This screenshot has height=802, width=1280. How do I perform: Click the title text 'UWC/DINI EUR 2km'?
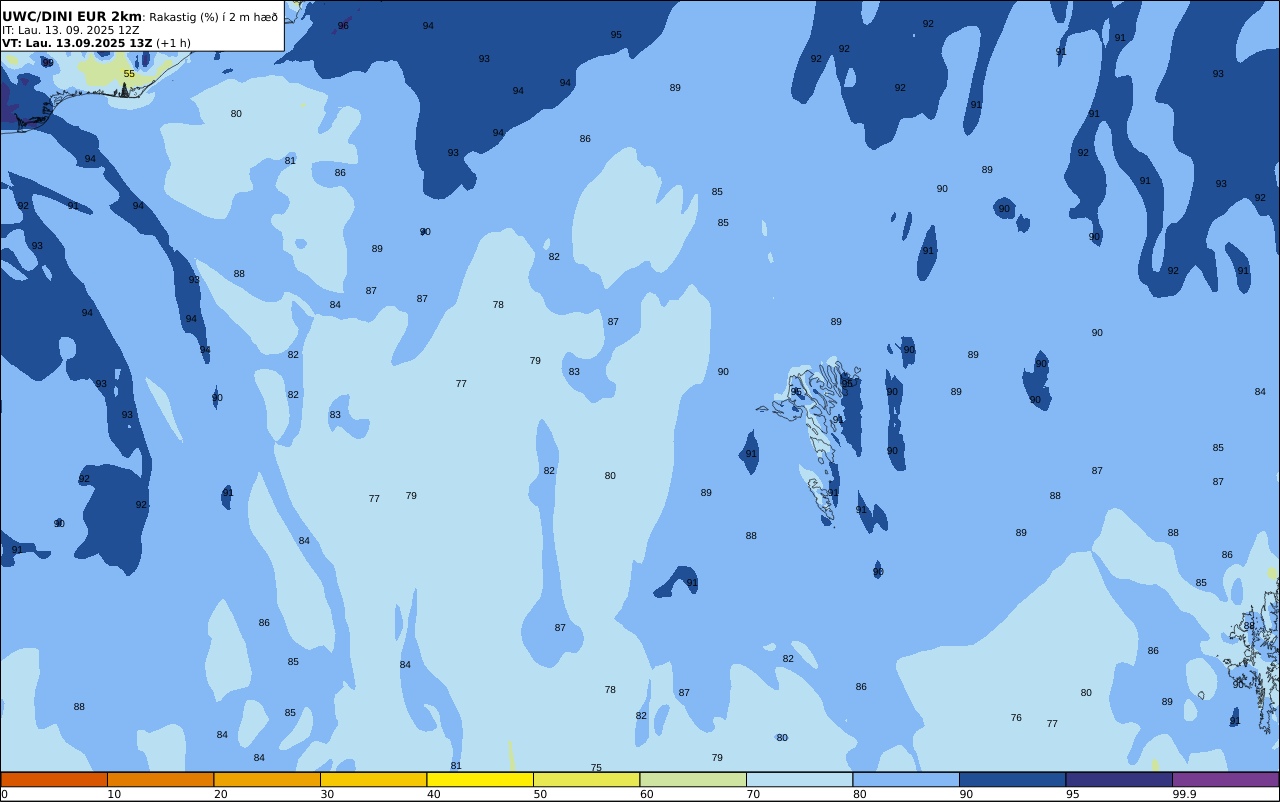tap(72, 17)
